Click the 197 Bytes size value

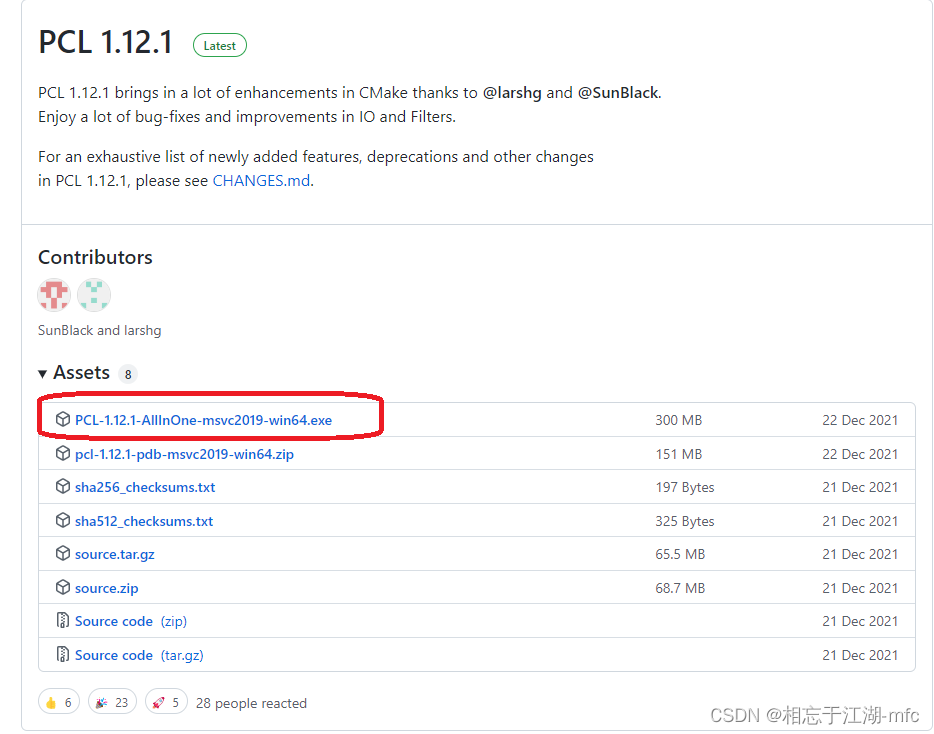point(685,487)
